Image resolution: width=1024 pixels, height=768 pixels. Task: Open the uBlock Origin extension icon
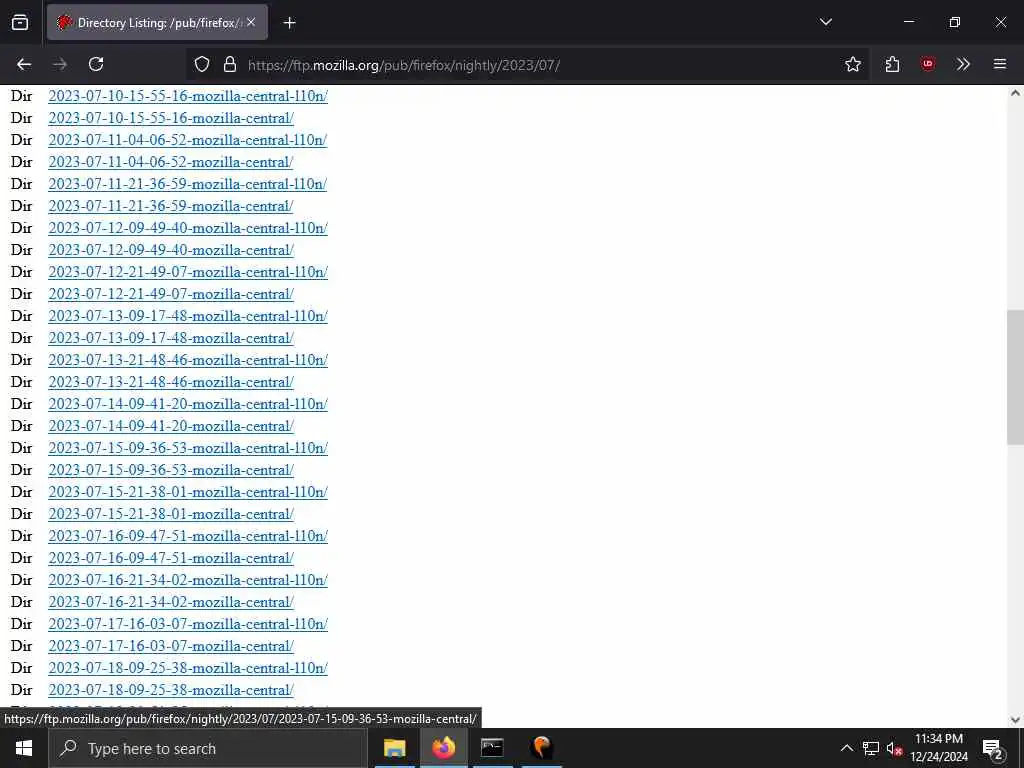coord(927,64)
